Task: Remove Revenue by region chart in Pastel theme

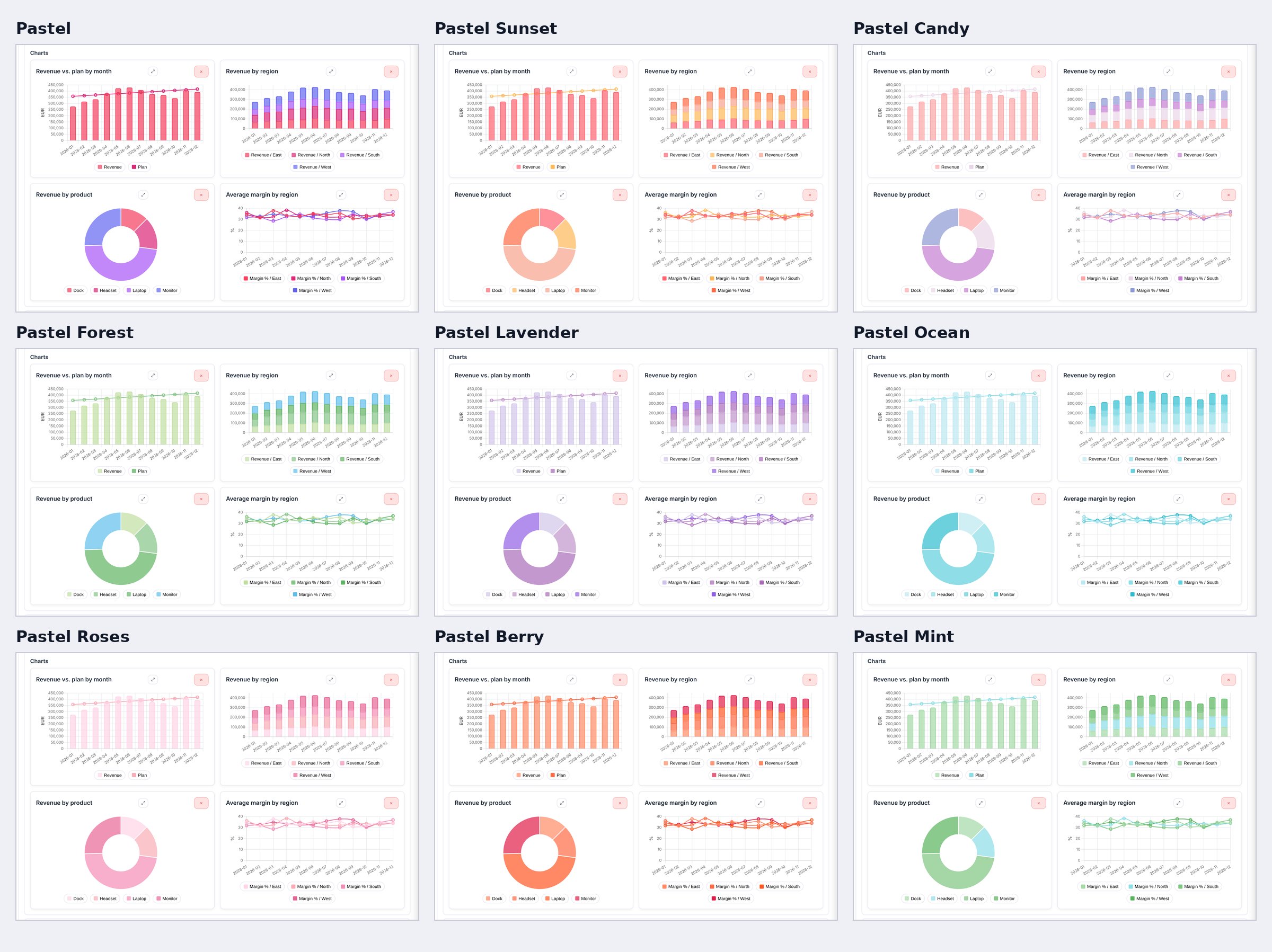Action: [391, 72]
